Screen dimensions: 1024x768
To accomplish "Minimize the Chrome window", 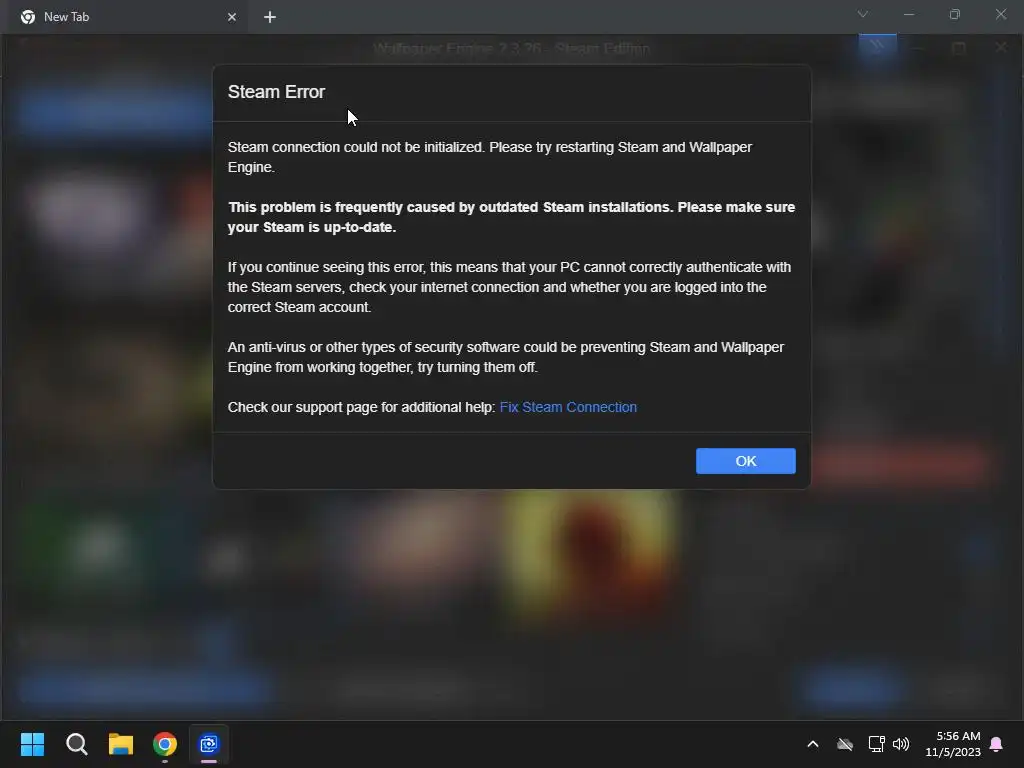I will 909,14.
